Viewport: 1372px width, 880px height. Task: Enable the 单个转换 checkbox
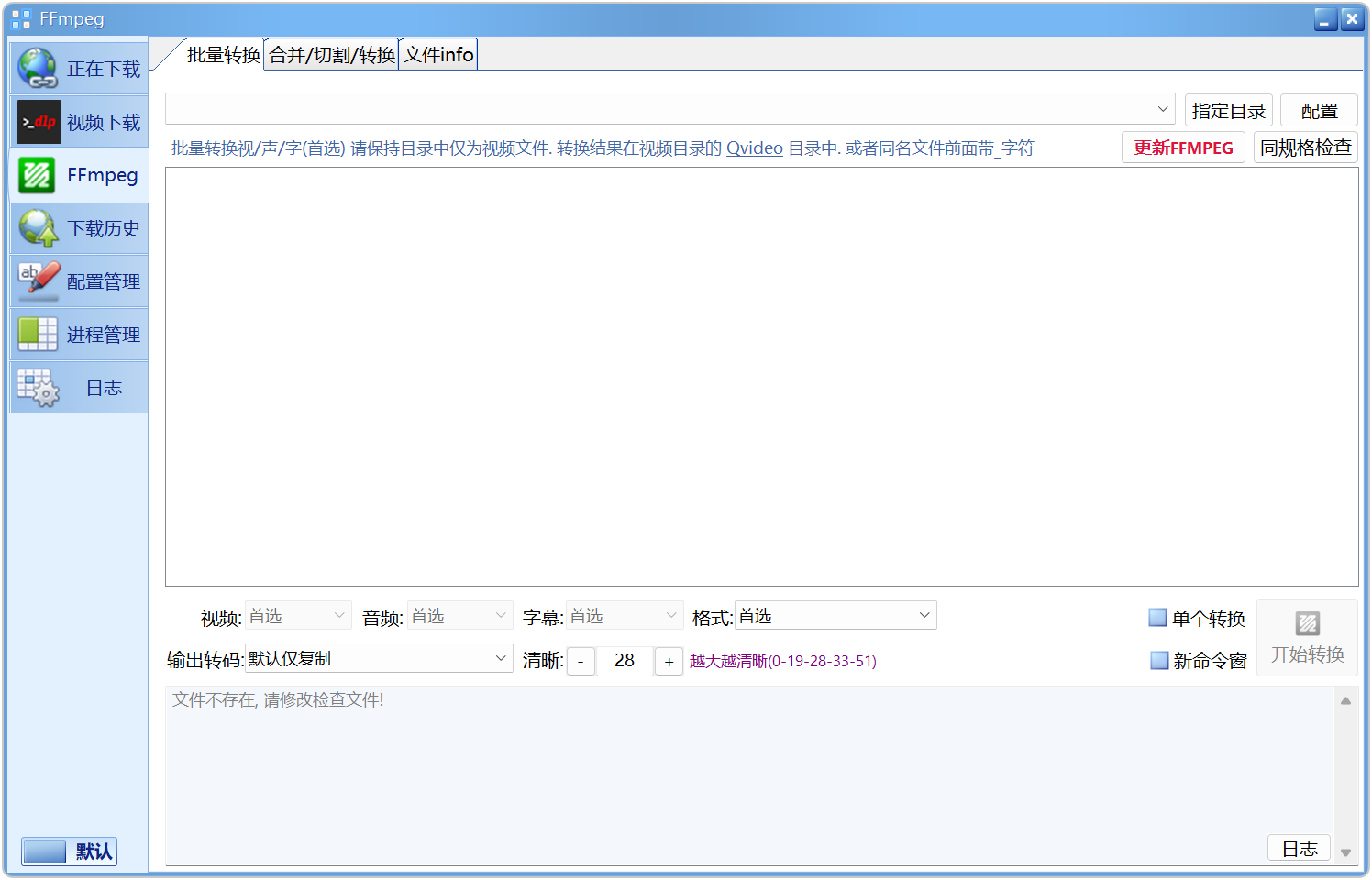click(1158, 618)
